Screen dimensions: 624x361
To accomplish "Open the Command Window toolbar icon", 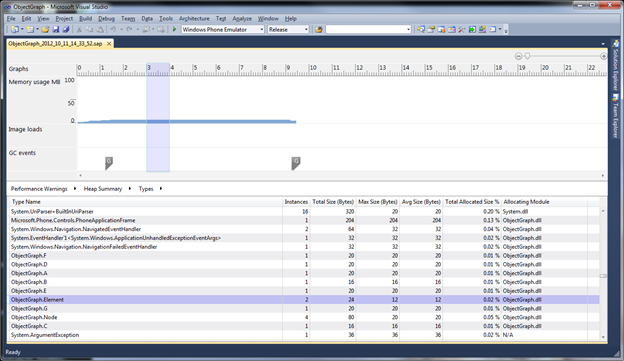I will (493, 29).
